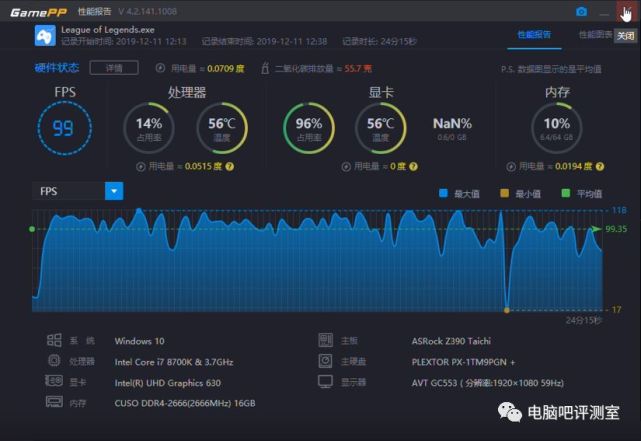Click the 24分15秒 chart duration label
641x441 pixels.
pos(584,320)
